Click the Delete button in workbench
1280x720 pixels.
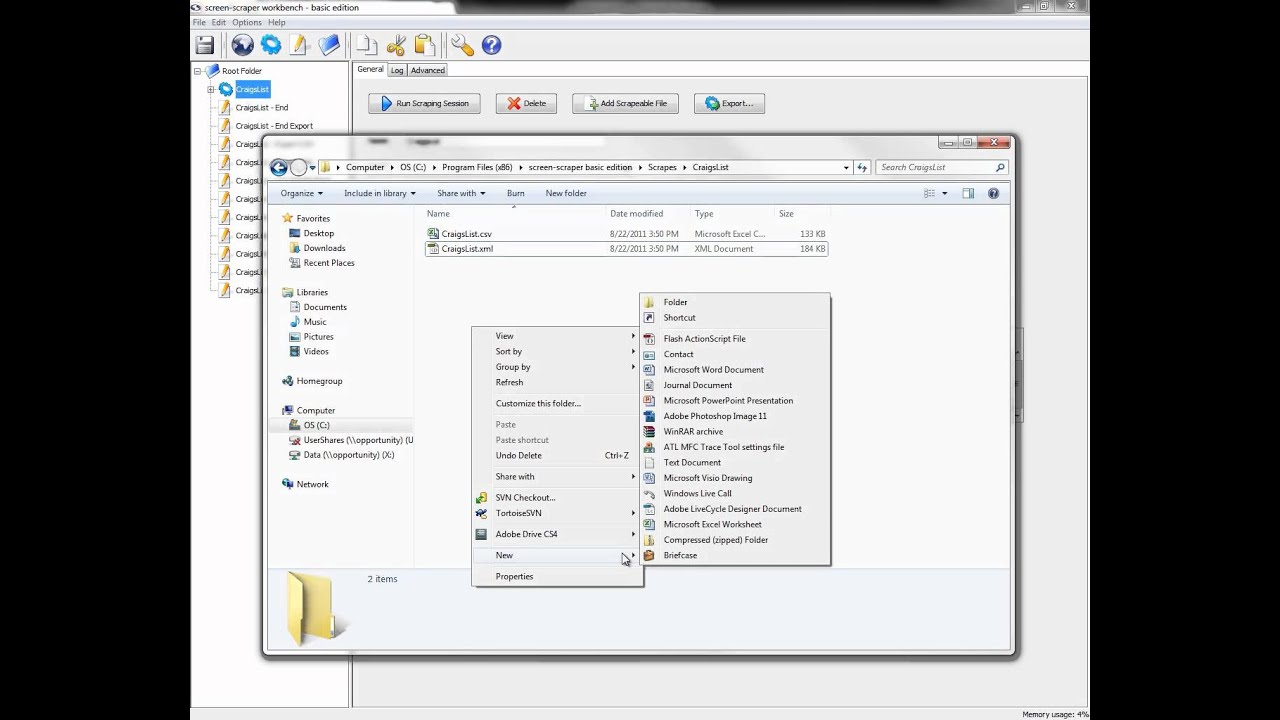[526, 103]
